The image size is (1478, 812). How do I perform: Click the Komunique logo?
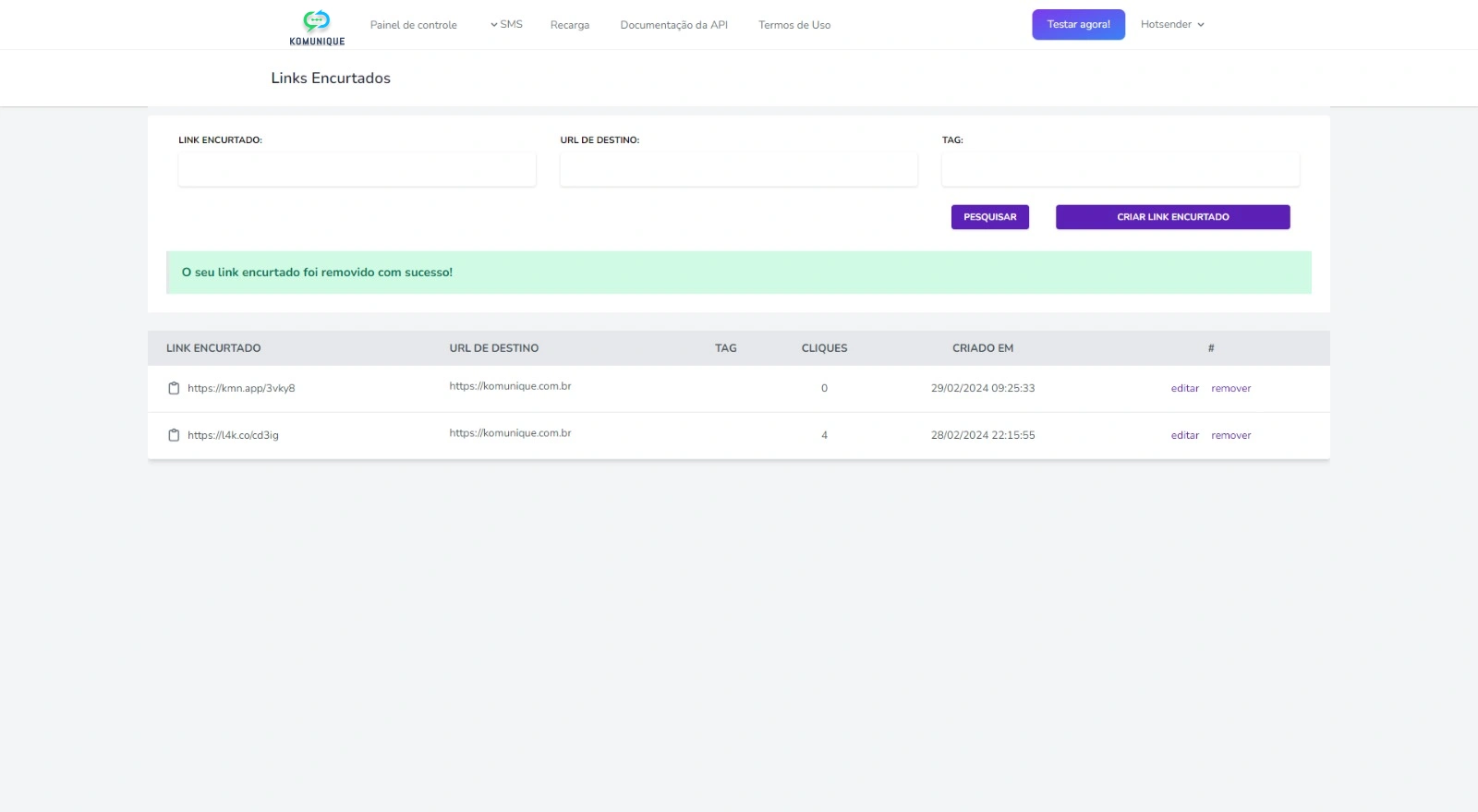pos(317,28)
